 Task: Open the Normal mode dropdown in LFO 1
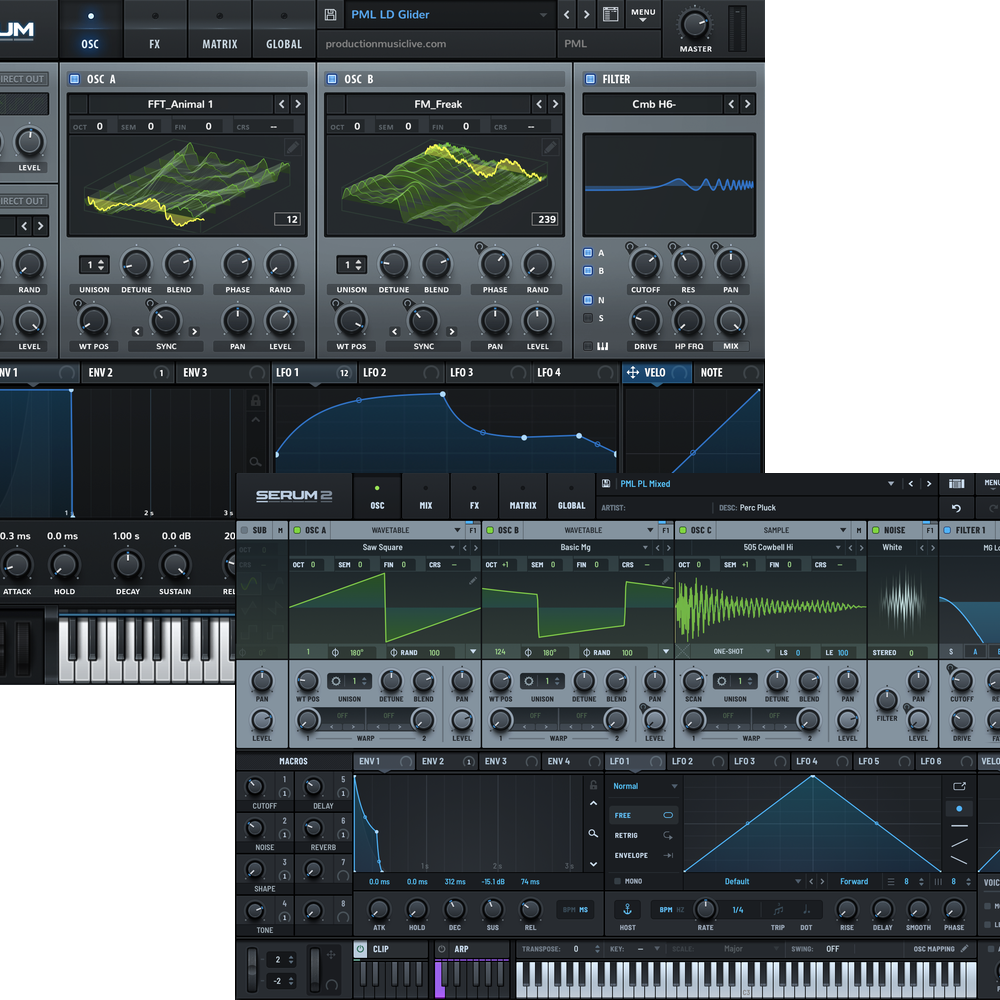[x=645, y=786]
